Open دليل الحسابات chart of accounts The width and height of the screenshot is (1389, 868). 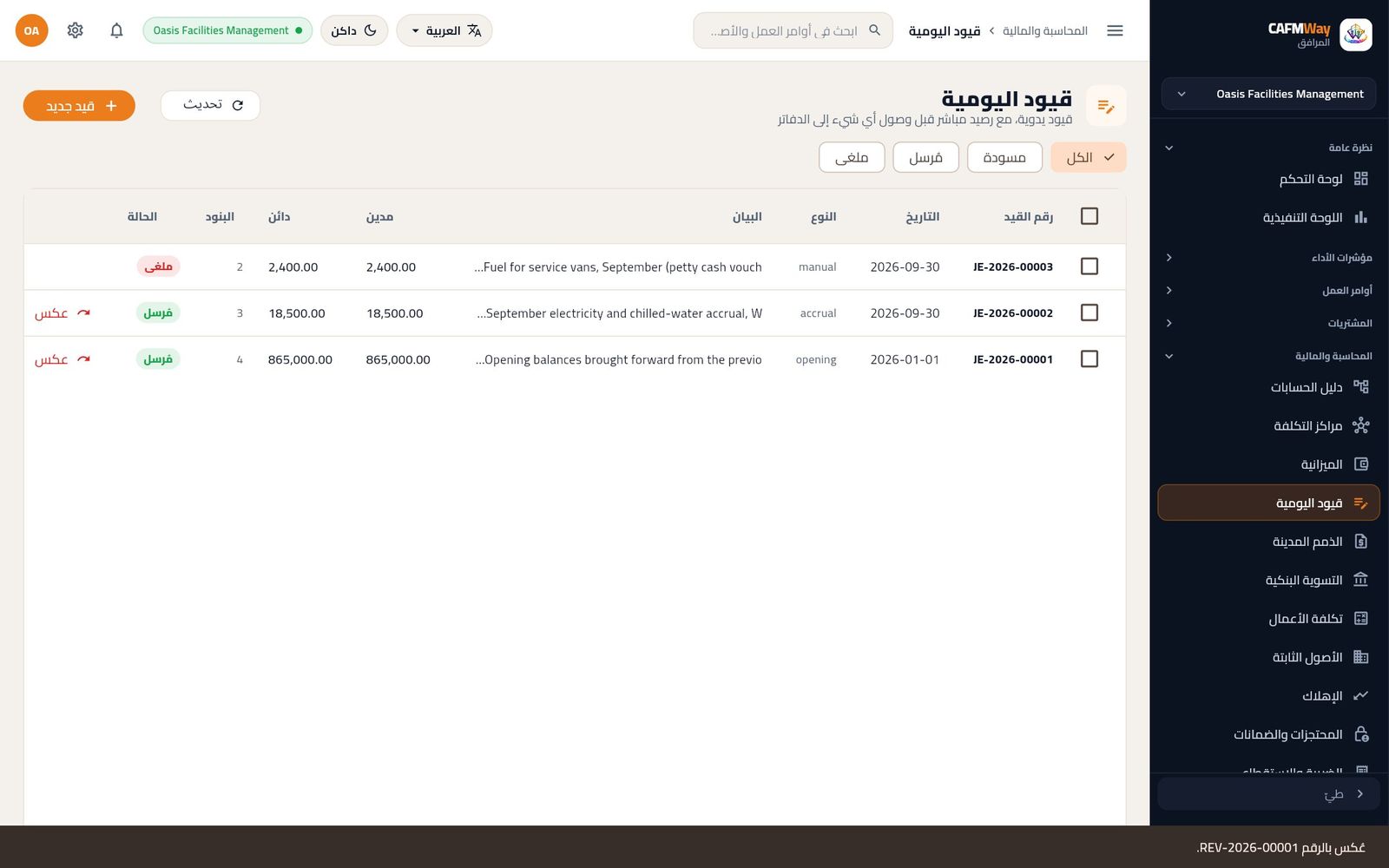pos(1268,387)
